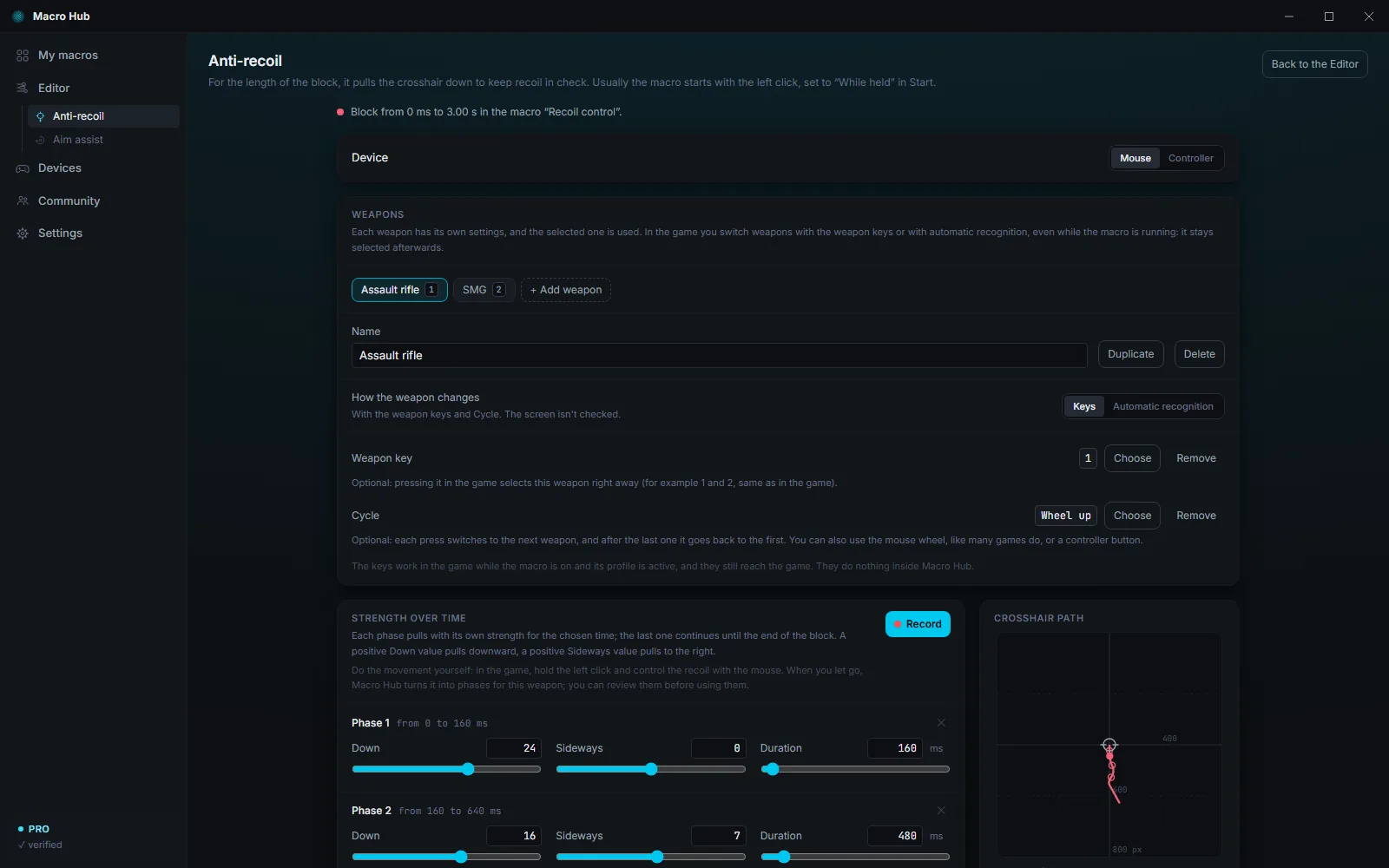Click the Macro Hub logo icon
This screenshot has height=868, width=1389.
[x=18, y=16]
